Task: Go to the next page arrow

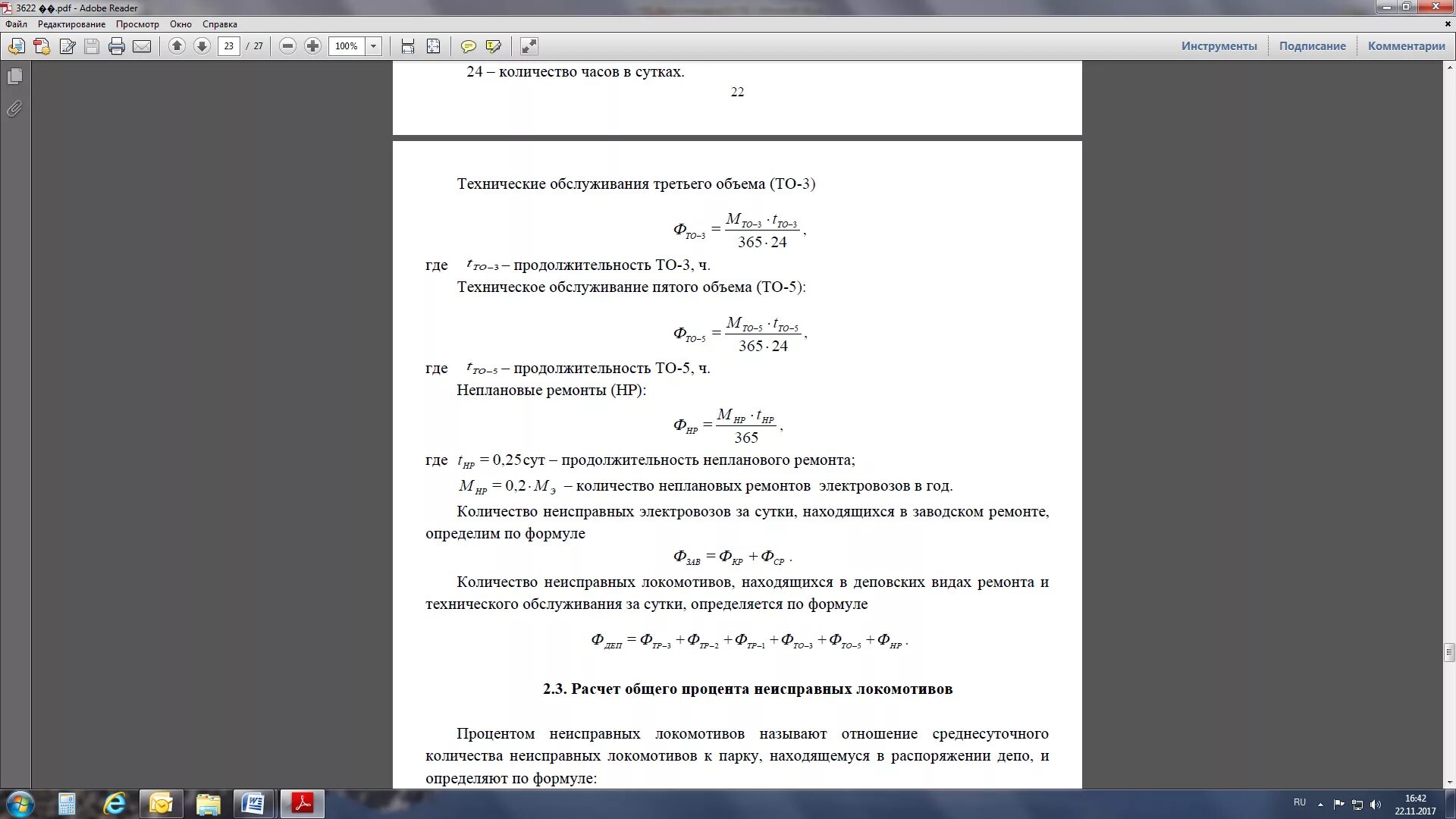Action: (202, 46)
